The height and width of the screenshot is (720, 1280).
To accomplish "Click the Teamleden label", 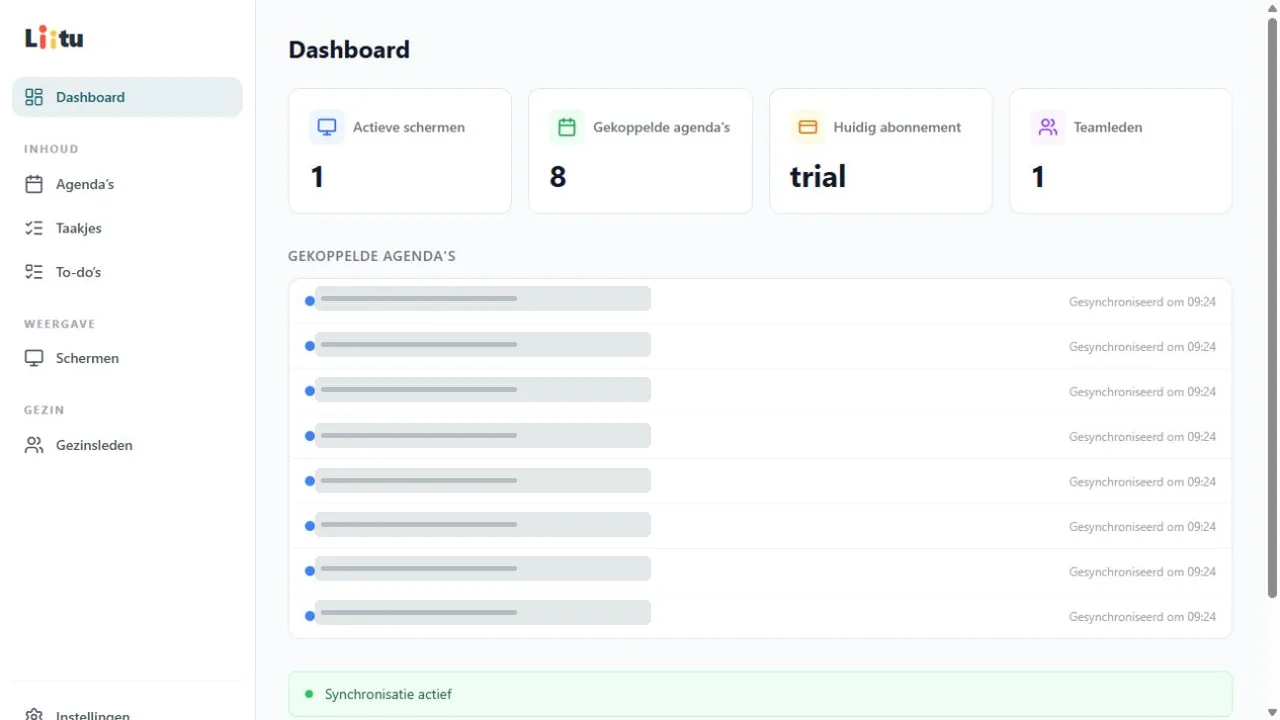I will tap(1108, 127).
